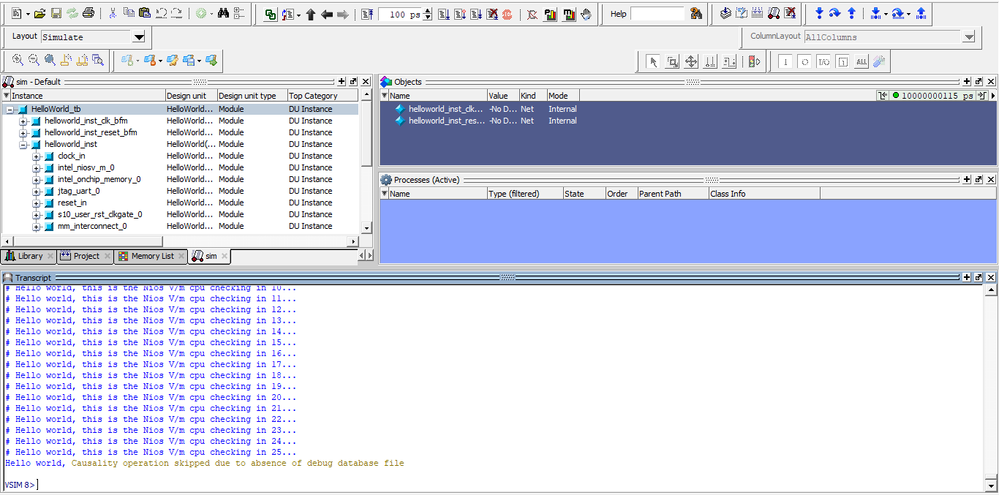Collapse the helloworld_inst node
This screenshot has height=495, width=999.
pyautogui.click(x=24, y=145)
